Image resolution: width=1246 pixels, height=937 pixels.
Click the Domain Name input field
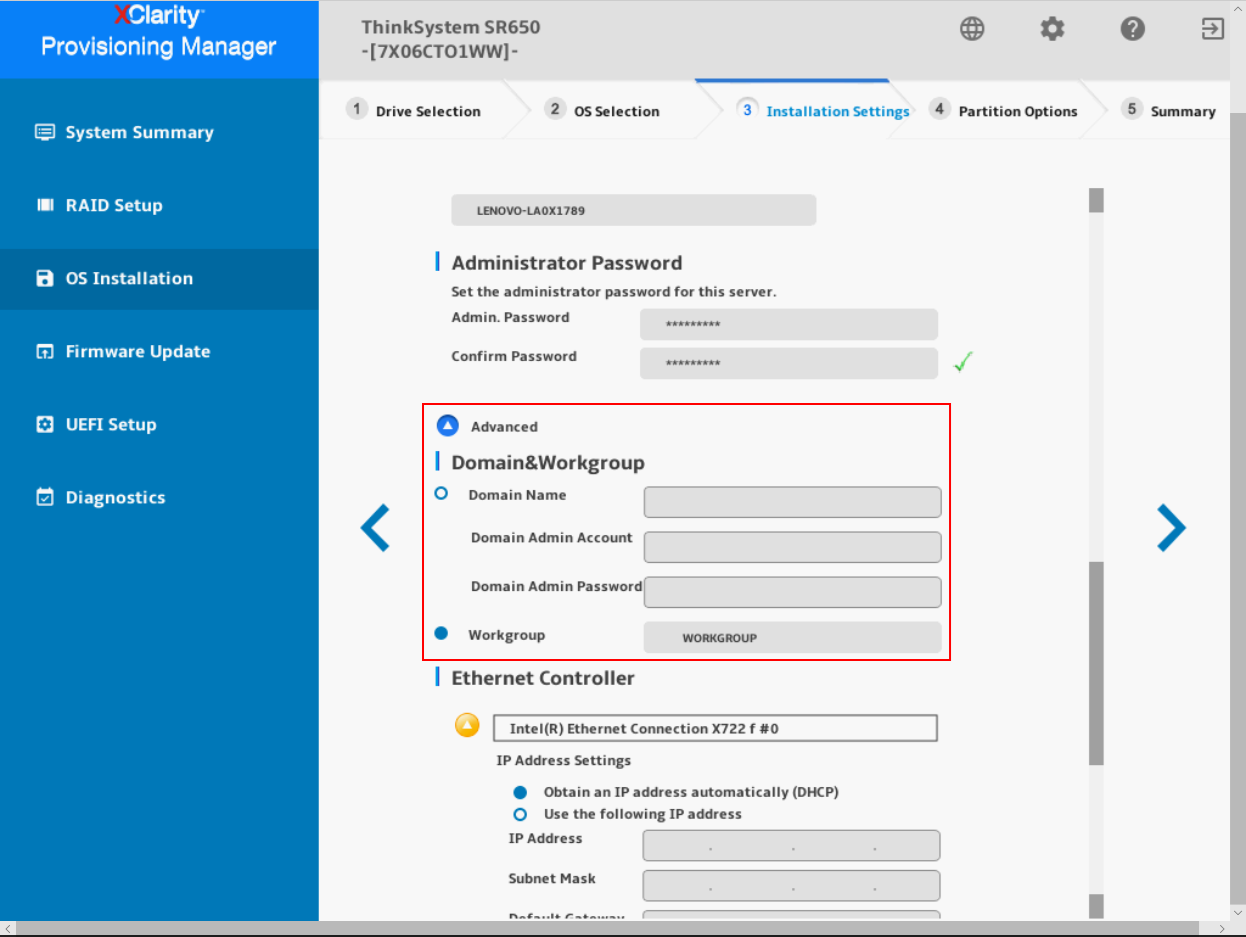pos(792,502)
